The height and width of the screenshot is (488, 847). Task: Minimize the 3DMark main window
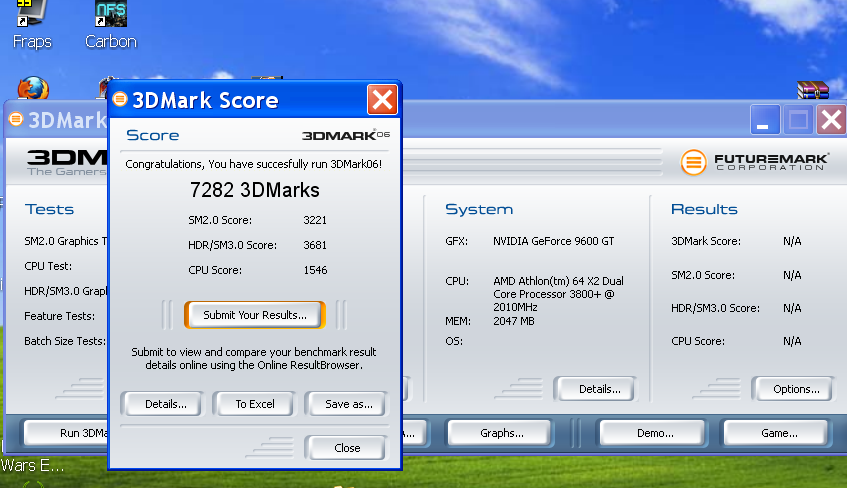(764, 119)
